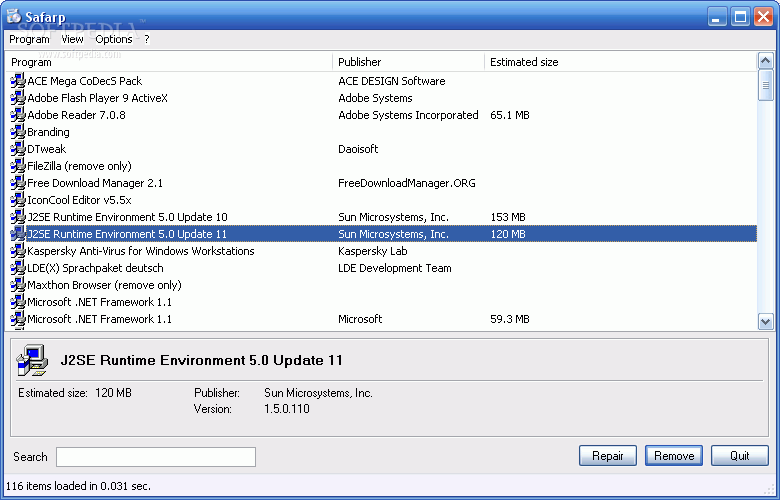Click version value 1.5.0.110 in details
Viewport: 780px width, 500px height.
point(287,408)
